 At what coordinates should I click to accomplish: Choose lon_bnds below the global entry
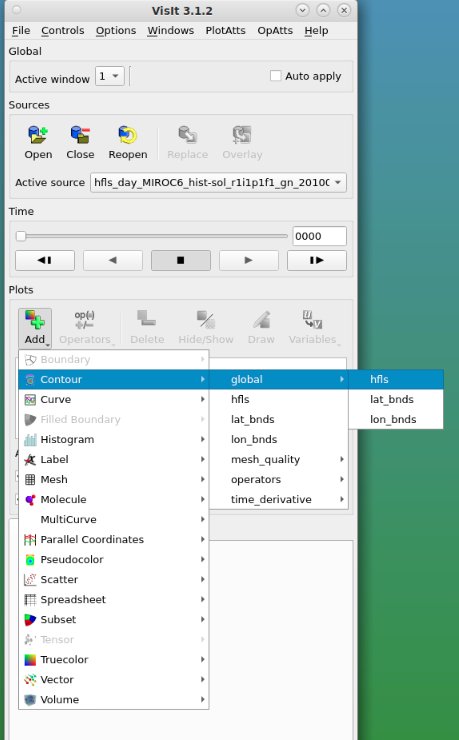click(x=278, y=439)
